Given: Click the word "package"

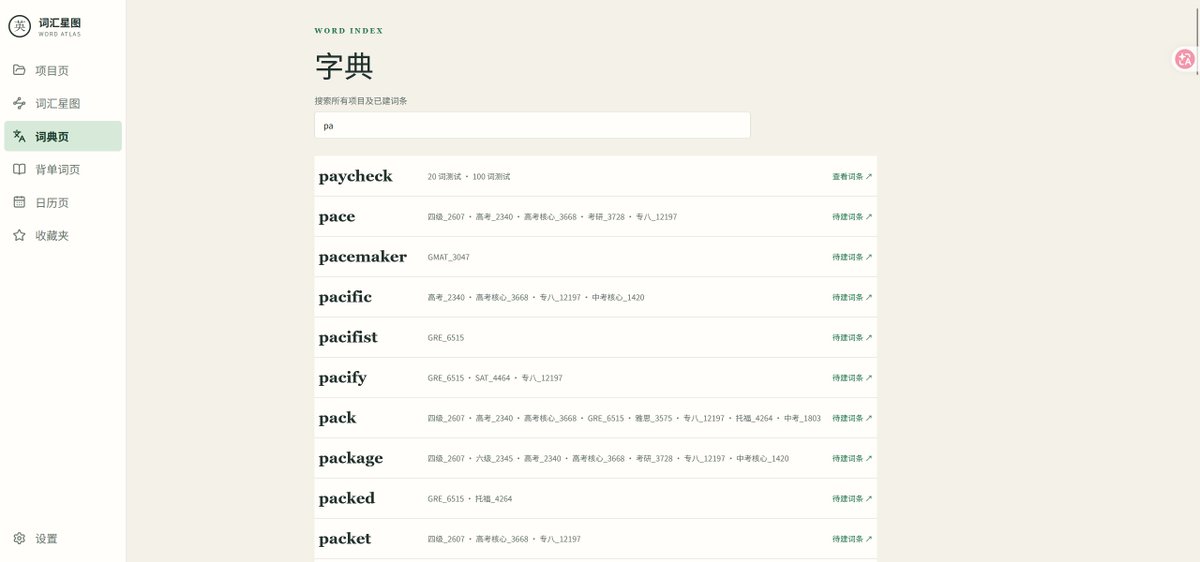Looking at the screenshot, I should (x=351, y=459).
